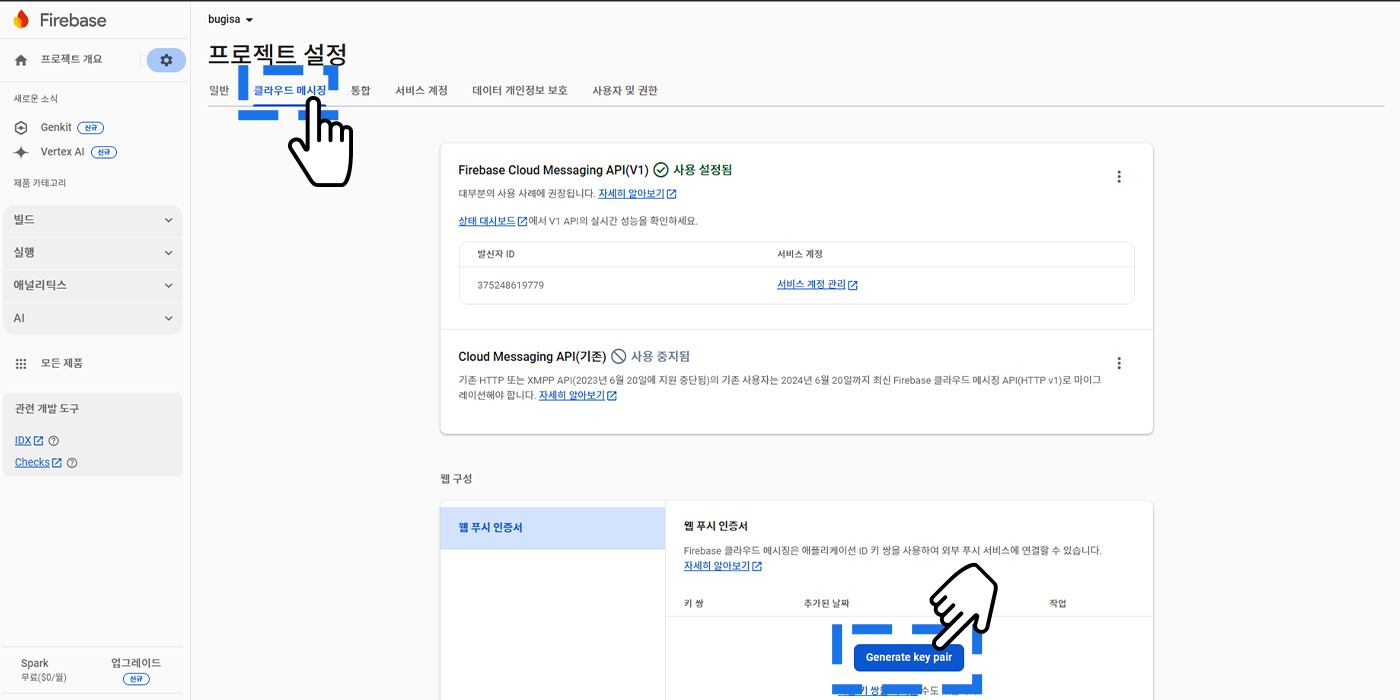Click the Genkit hexagon icon
This screenshot has height=700, width=1400.
coord(21,128)
